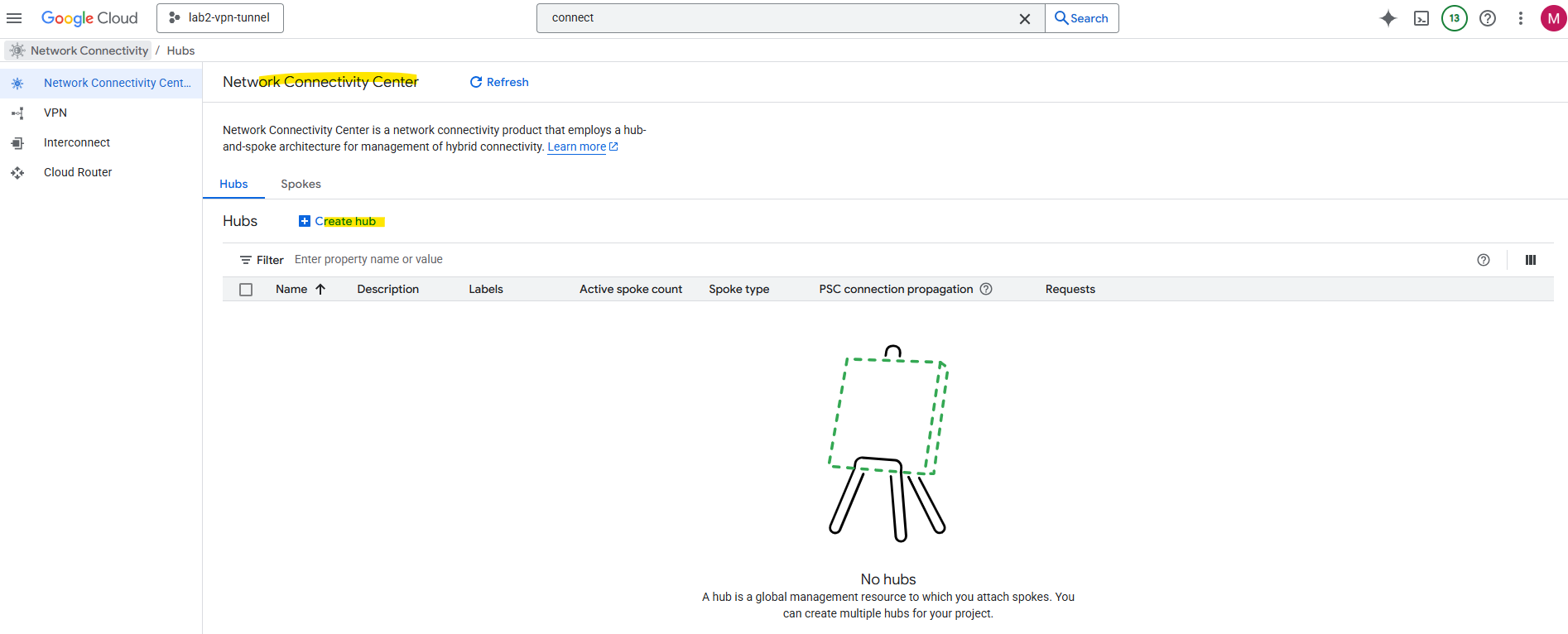1568x634 pixels.
Task: Switch to the Spokes tab
Action: click(301, 184)
